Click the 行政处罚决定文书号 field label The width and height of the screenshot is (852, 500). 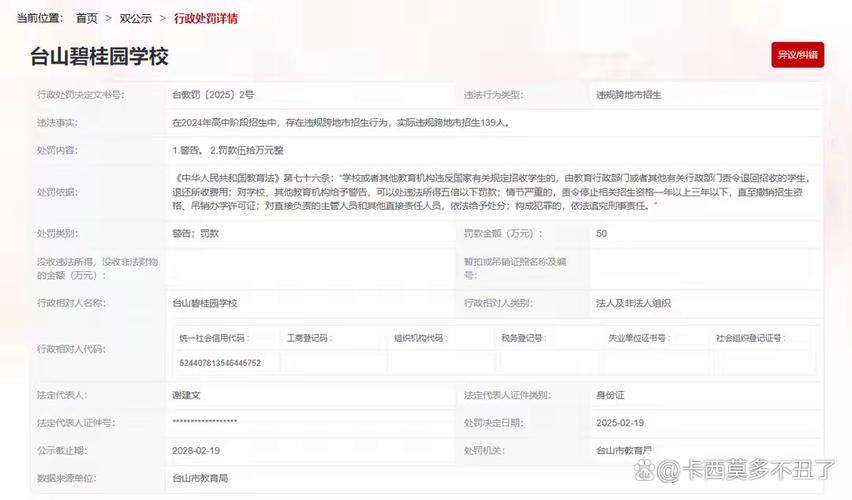80,95
